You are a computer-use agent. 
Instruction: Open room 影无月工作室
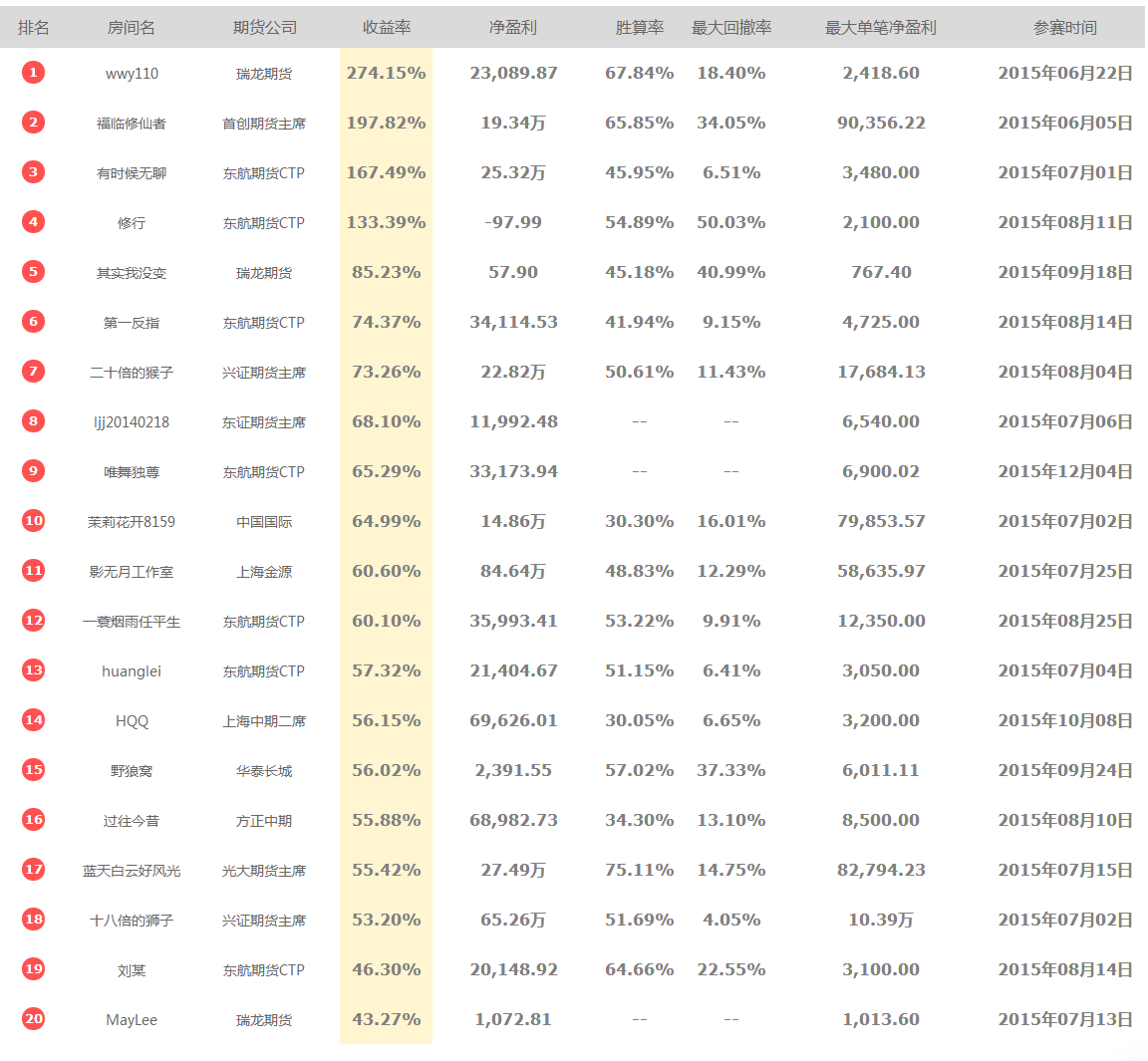(x=132, y=572)
